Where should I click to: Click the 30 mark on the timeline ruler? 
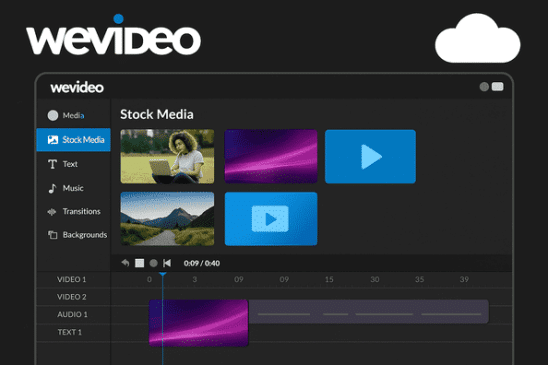(x=375, y=279)
